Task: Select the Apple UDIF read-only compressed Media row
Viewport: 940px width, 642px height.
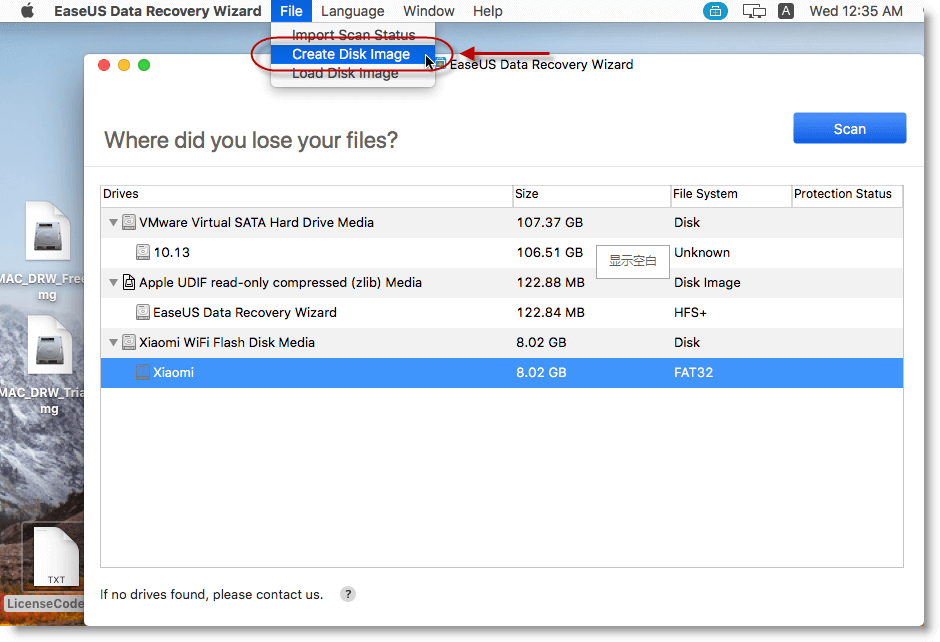Action: pyautogui.click(x=502, y=282)
